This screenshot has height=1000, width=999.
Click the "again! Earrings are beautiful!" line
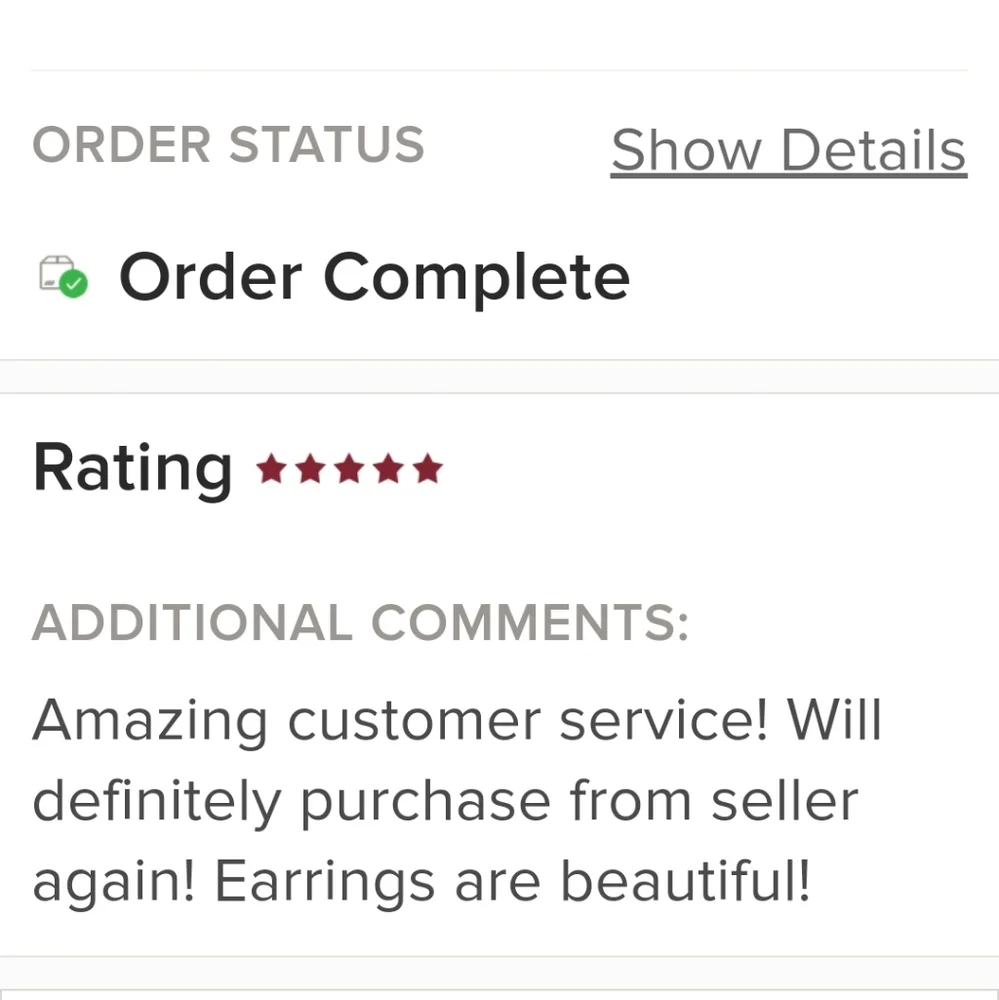click(422, 883)
